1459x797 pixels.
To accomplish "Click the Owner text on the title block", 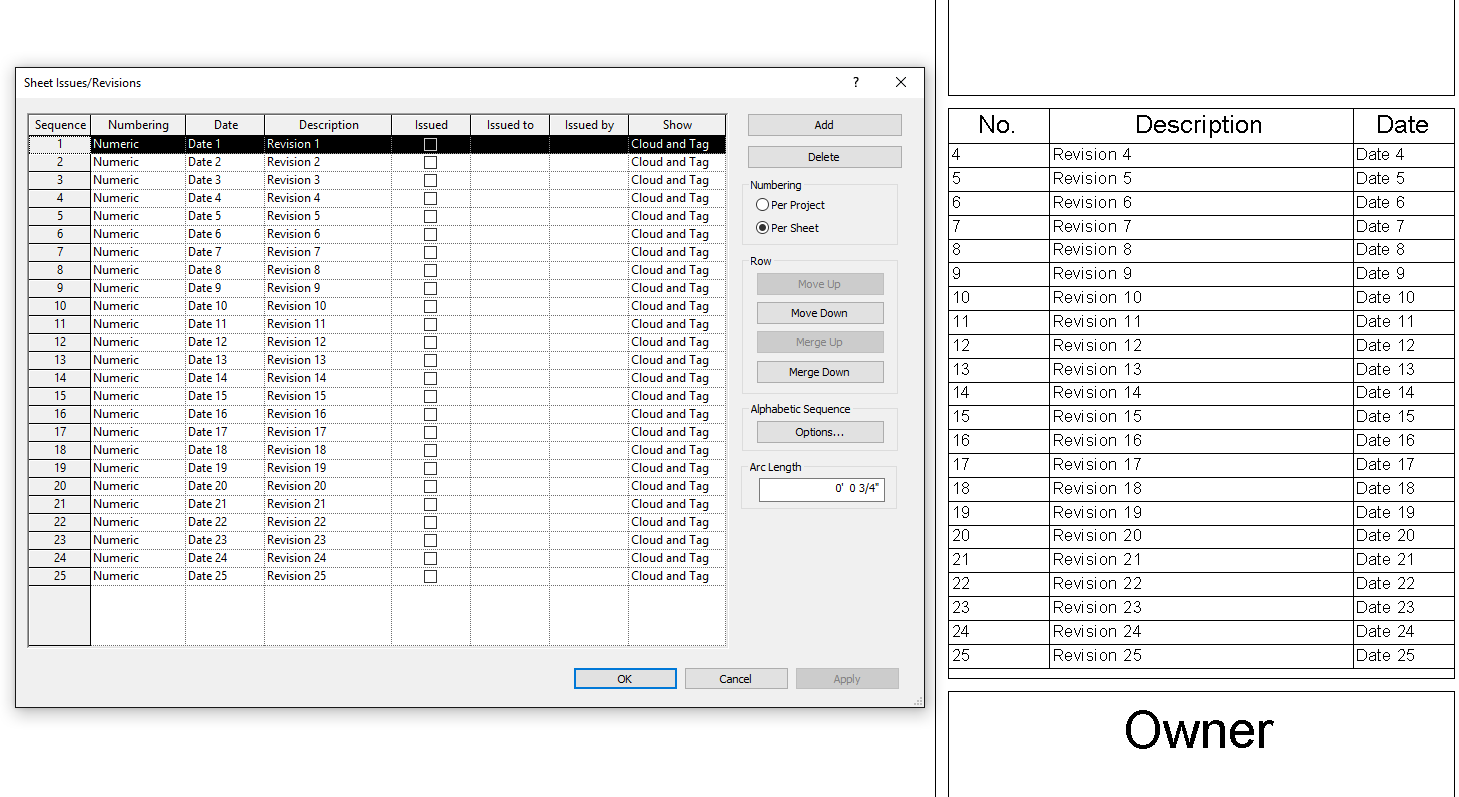I will [1199, 731].
